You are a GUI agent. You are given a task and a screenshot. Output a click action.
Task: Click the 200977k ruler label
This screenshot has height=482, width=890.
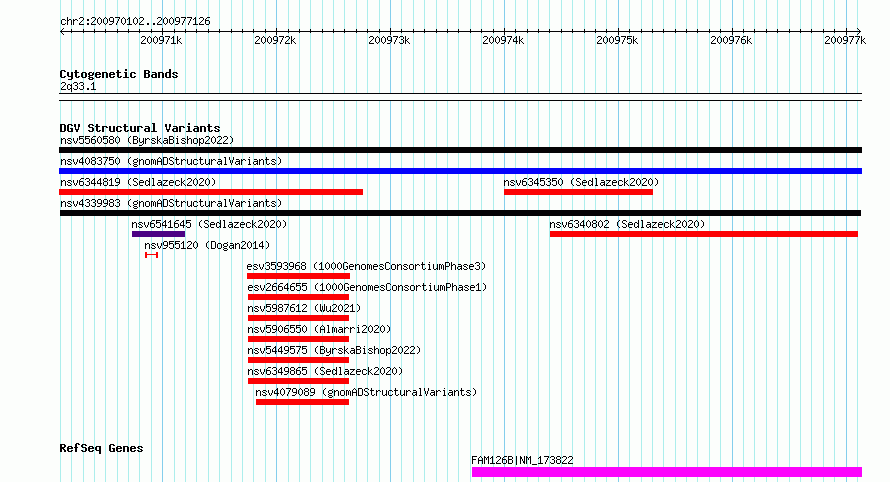click(845, 40)
